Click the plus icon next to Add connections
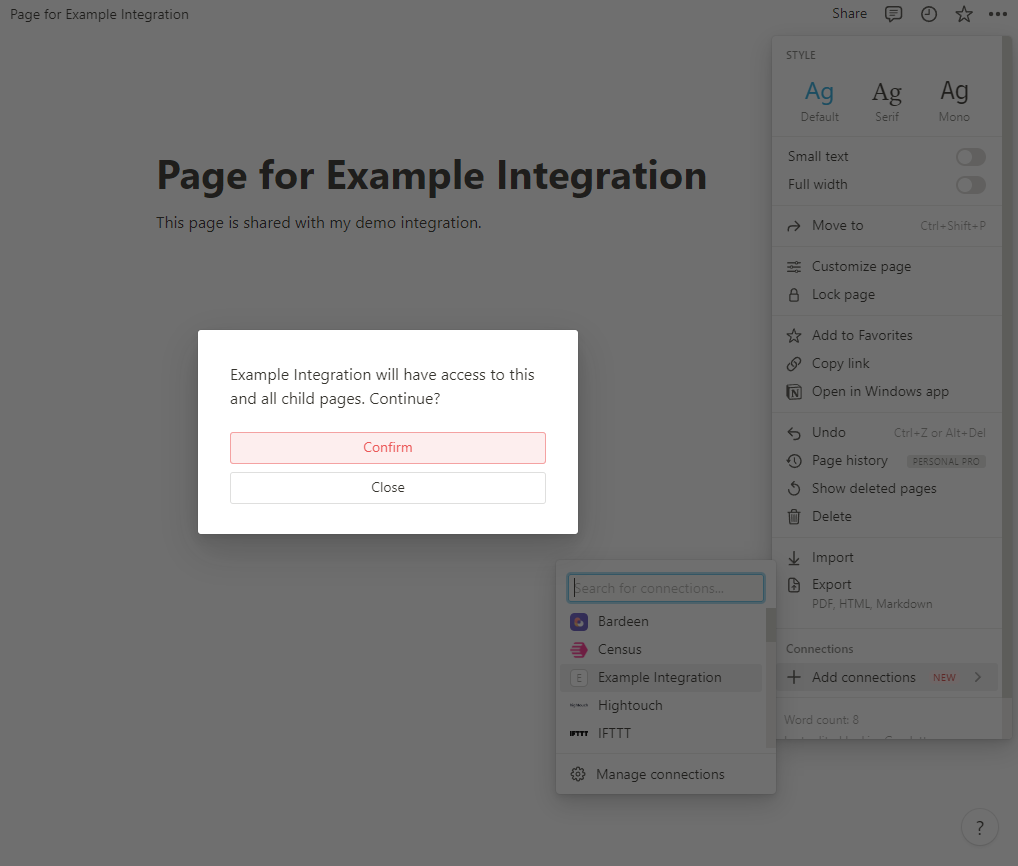 [x=793, y=677]
